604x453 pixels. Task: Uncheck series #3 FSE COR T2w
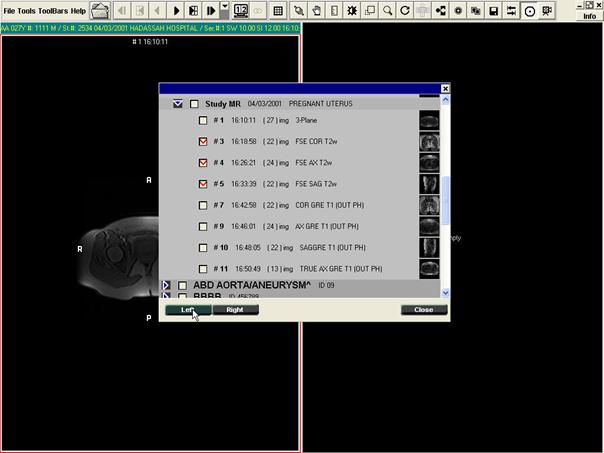[x=203, y=141]
